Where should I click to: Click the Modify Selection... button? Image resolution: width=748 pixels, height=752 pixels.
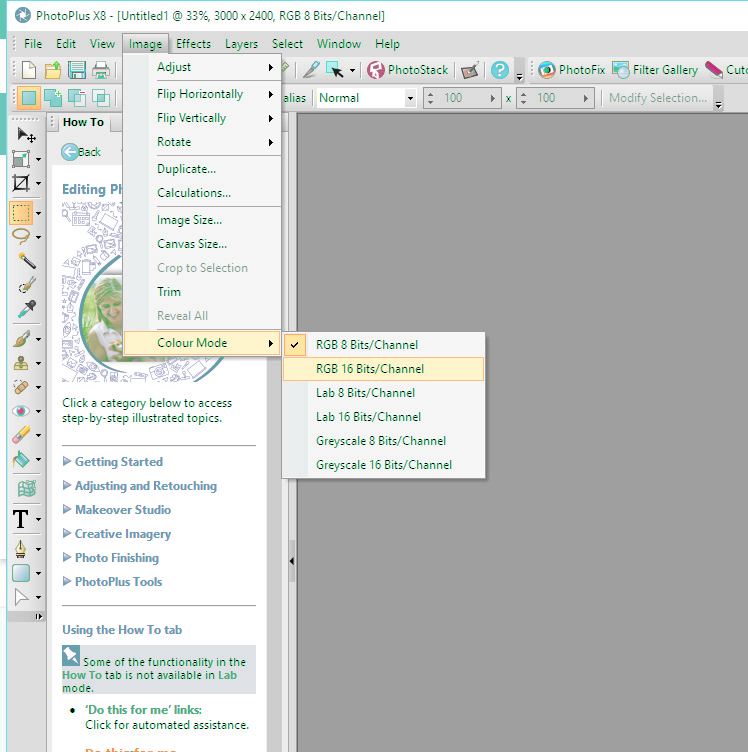pyautogui.click(x=657, y=98)
